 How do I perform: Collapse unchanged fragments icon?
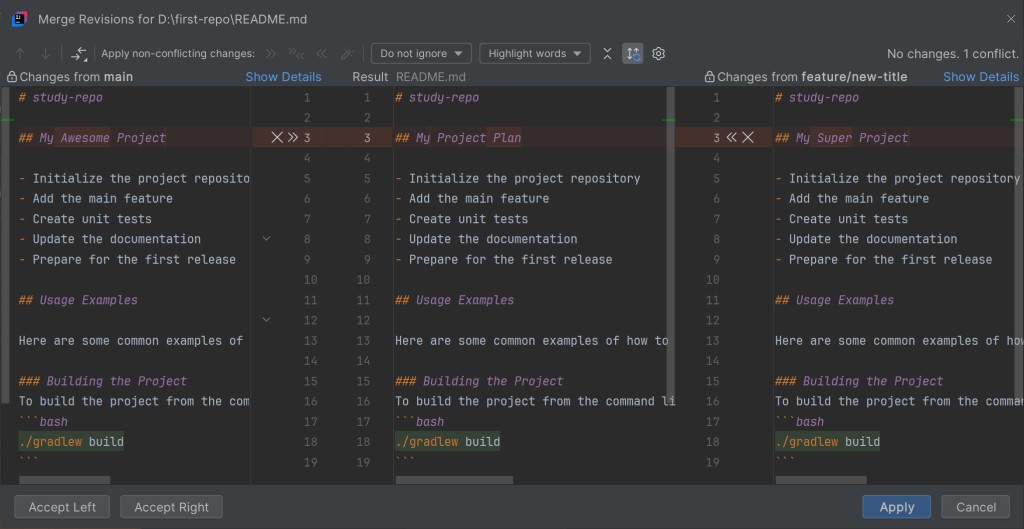coord(607,54)
